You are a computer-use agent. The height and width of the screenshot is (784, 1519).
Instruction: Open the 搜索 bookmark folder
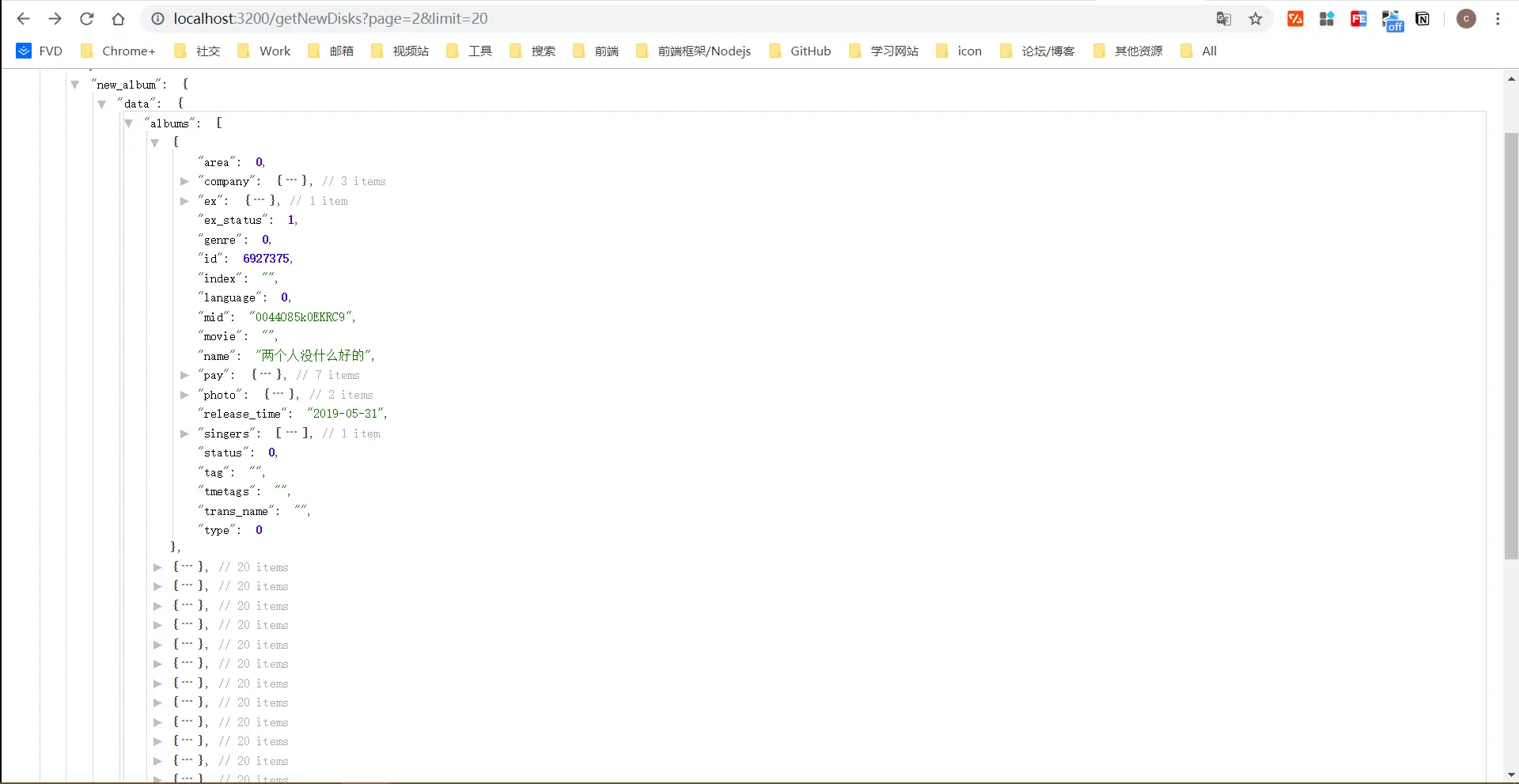click(x=532, y=51)
